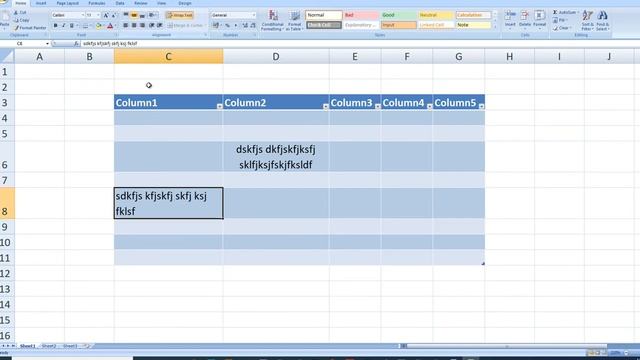Switch to the Page Layout ribbon tab
Image resolution: width=640 pixels, height=360 pixels.
(68, 3)
